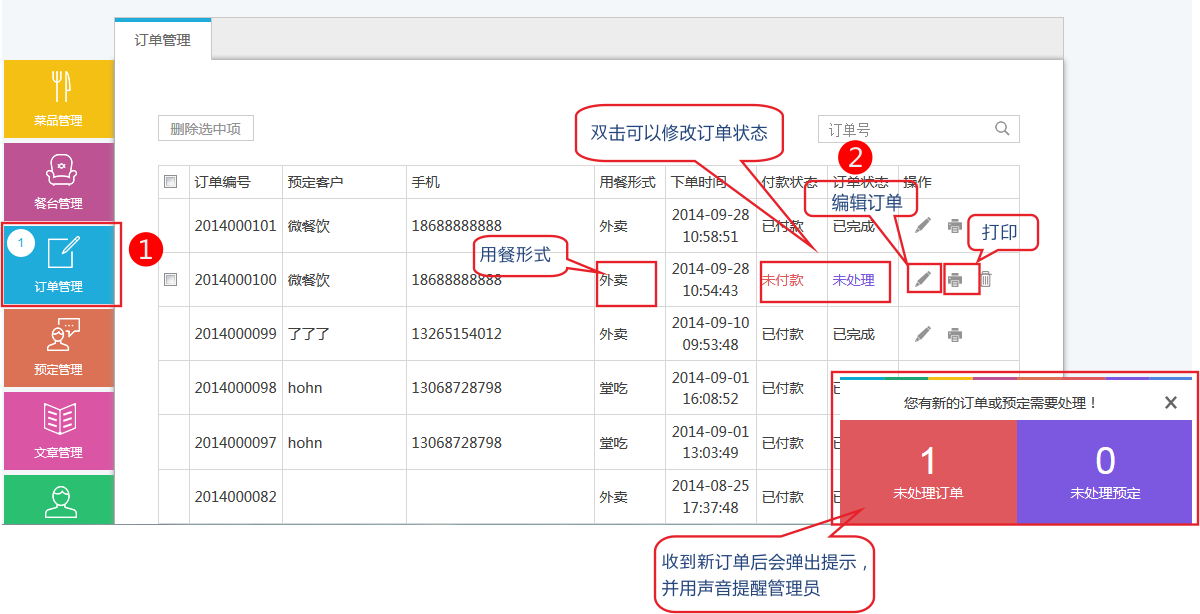Viewport: 1200px width, 614px height.
Task: Click the trash icon for order 2014000100
Action: [x=985, y=280]
